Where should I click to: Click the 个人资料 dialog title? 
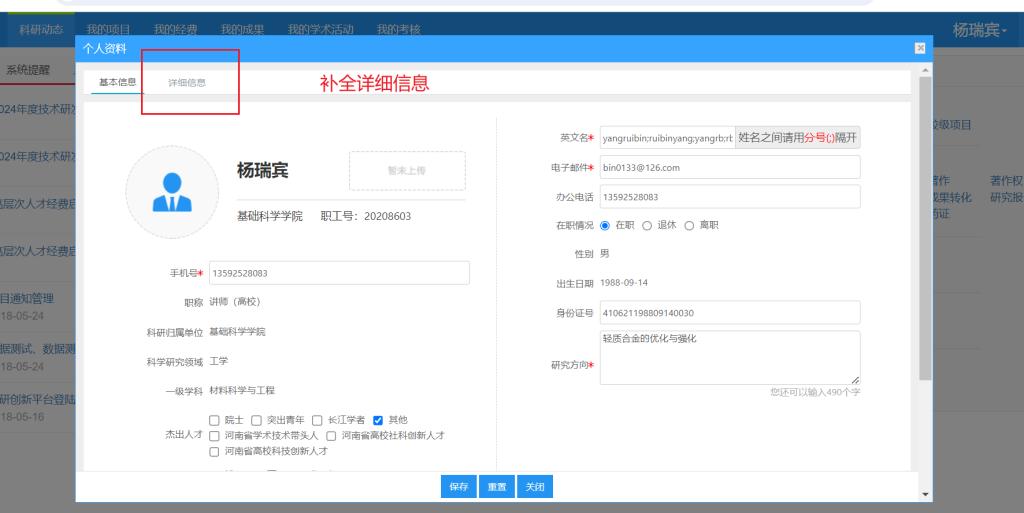click(104, 48)
